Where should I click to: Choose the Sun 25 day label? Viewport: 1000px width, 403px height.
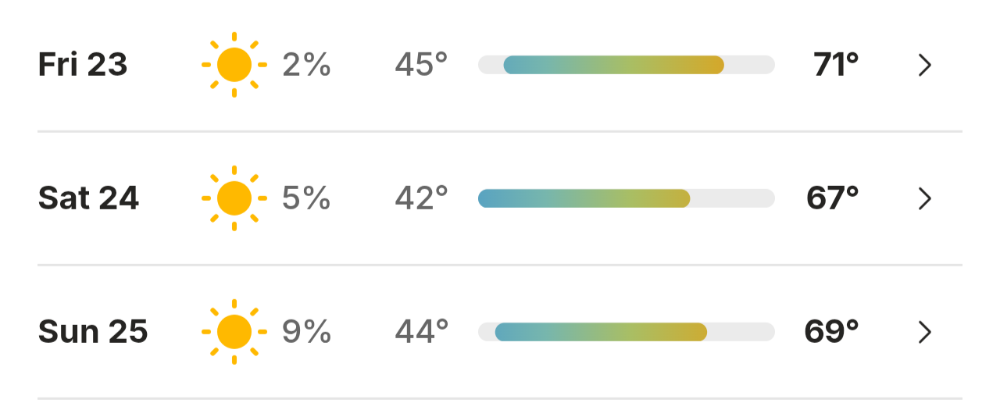tap(93, 332)
